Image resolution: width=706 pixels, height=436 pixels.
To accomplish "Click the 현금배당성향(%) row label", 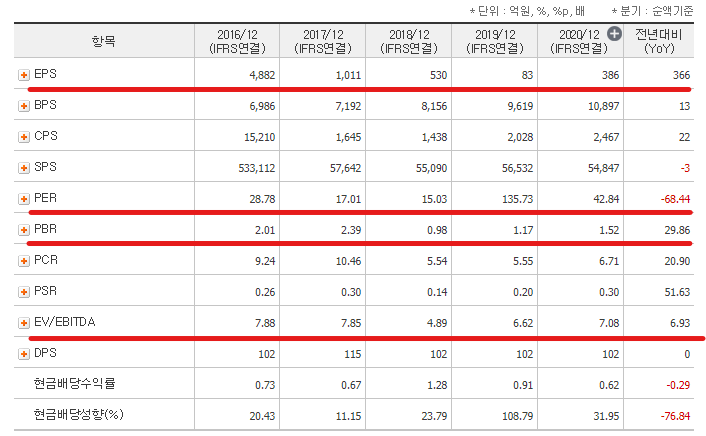I will coord(78,414).
